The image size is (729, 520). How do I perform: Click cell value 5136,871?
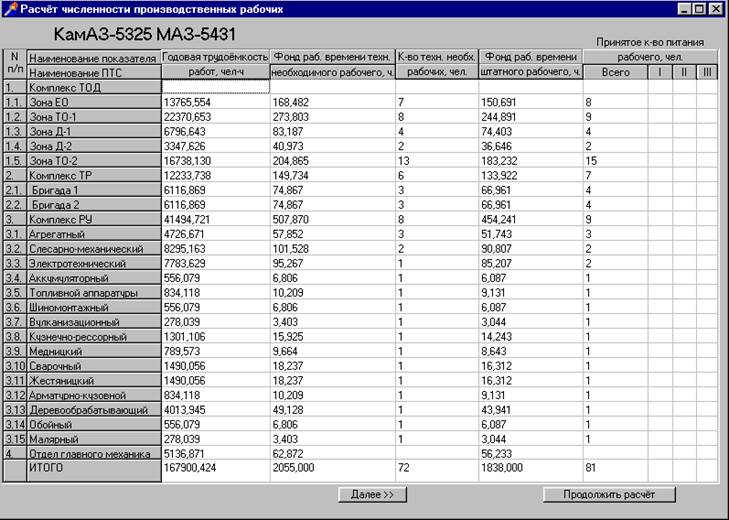coord(184,453)
